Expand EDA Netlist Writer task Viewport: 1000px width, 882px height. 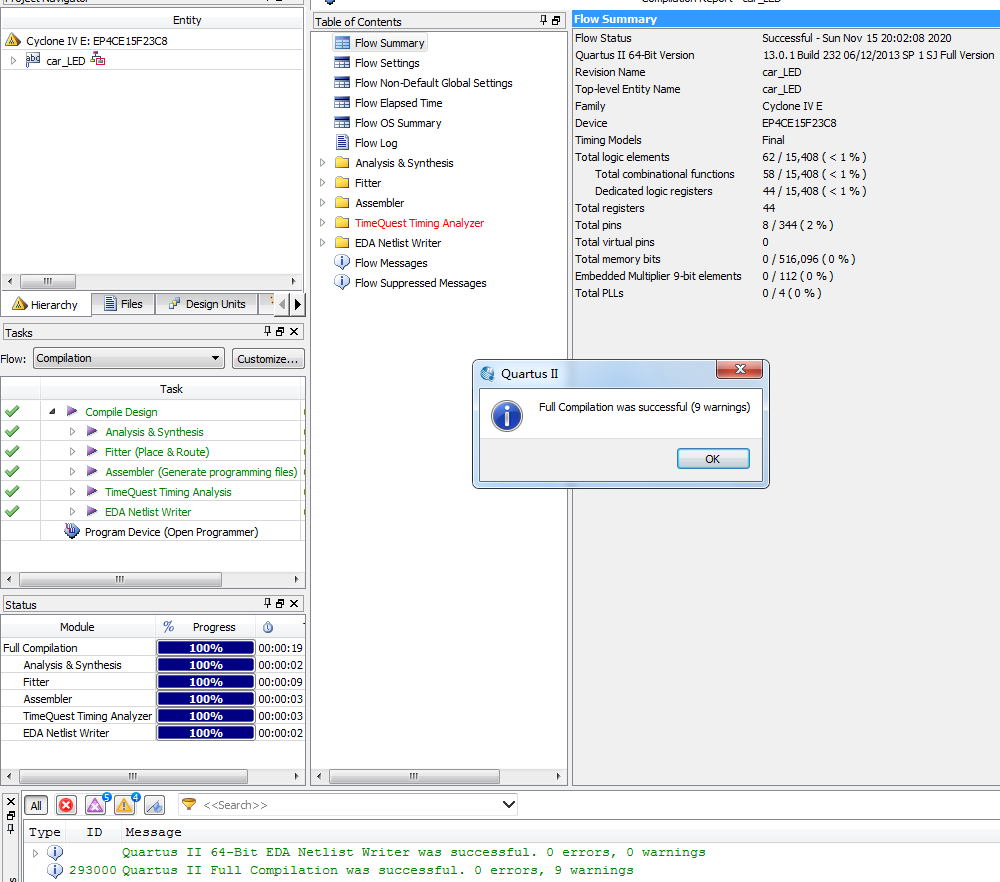(72, 511)
